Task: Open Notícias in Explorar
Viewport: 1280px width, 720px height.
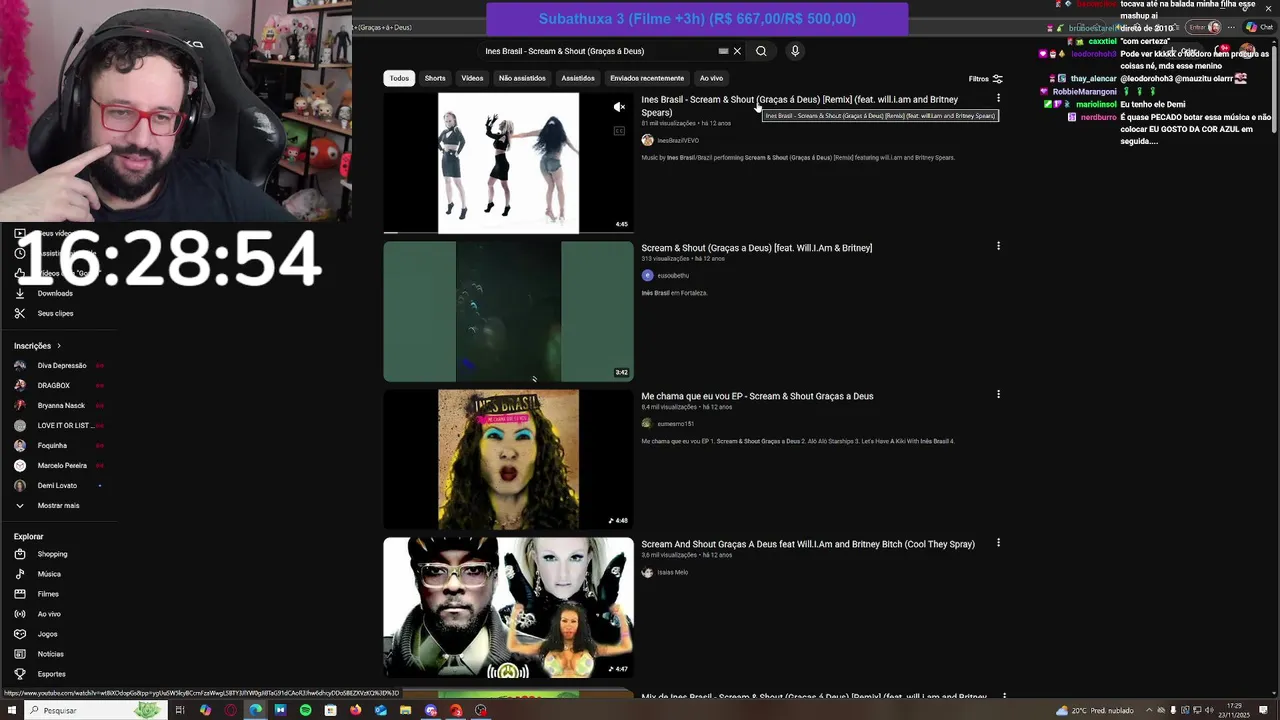Action: tap(50, 654)
